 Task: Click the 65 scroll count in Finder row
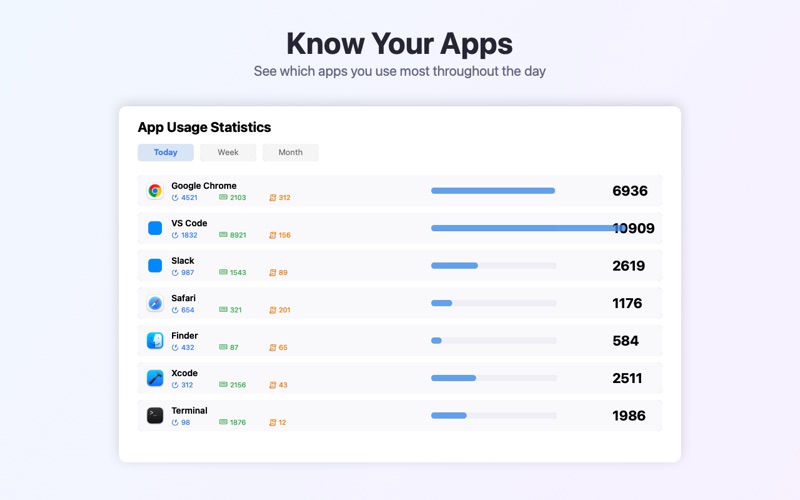pos(283,347)
